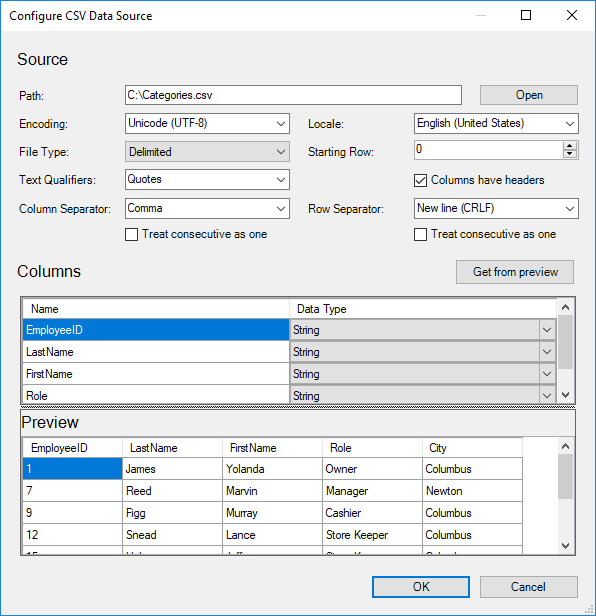Viewport: 596px width, 616px height.
Task: Click the Preview grid scrollbar thumb
Action: [x=565, y=477]
